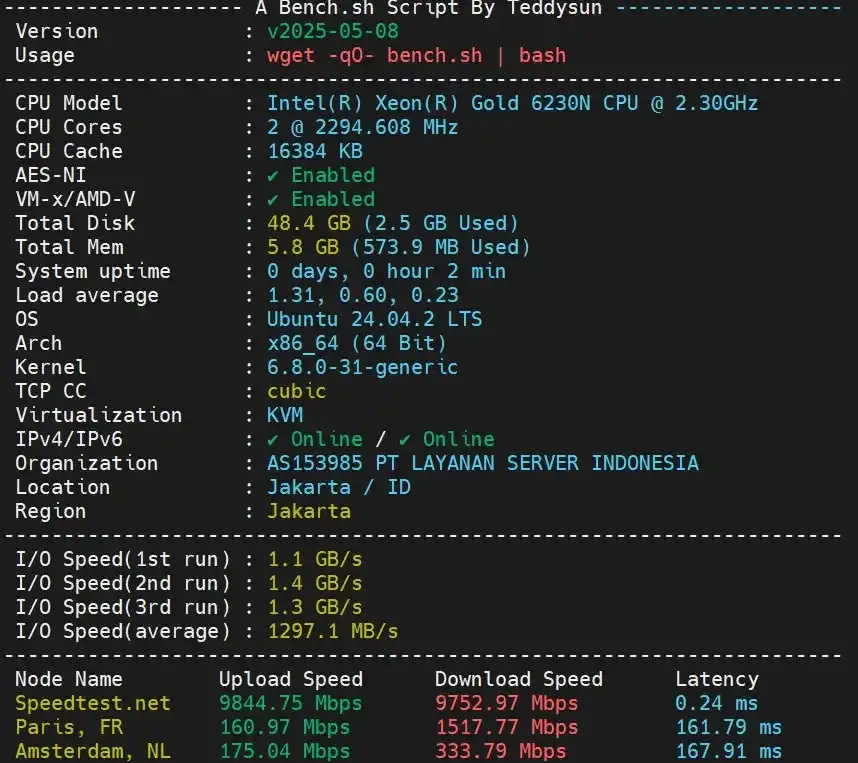Click the Amsterdam upload speed 175.04 Mbps
The width and height of the screenshot is (858, 763).
(x=285, y=751)
